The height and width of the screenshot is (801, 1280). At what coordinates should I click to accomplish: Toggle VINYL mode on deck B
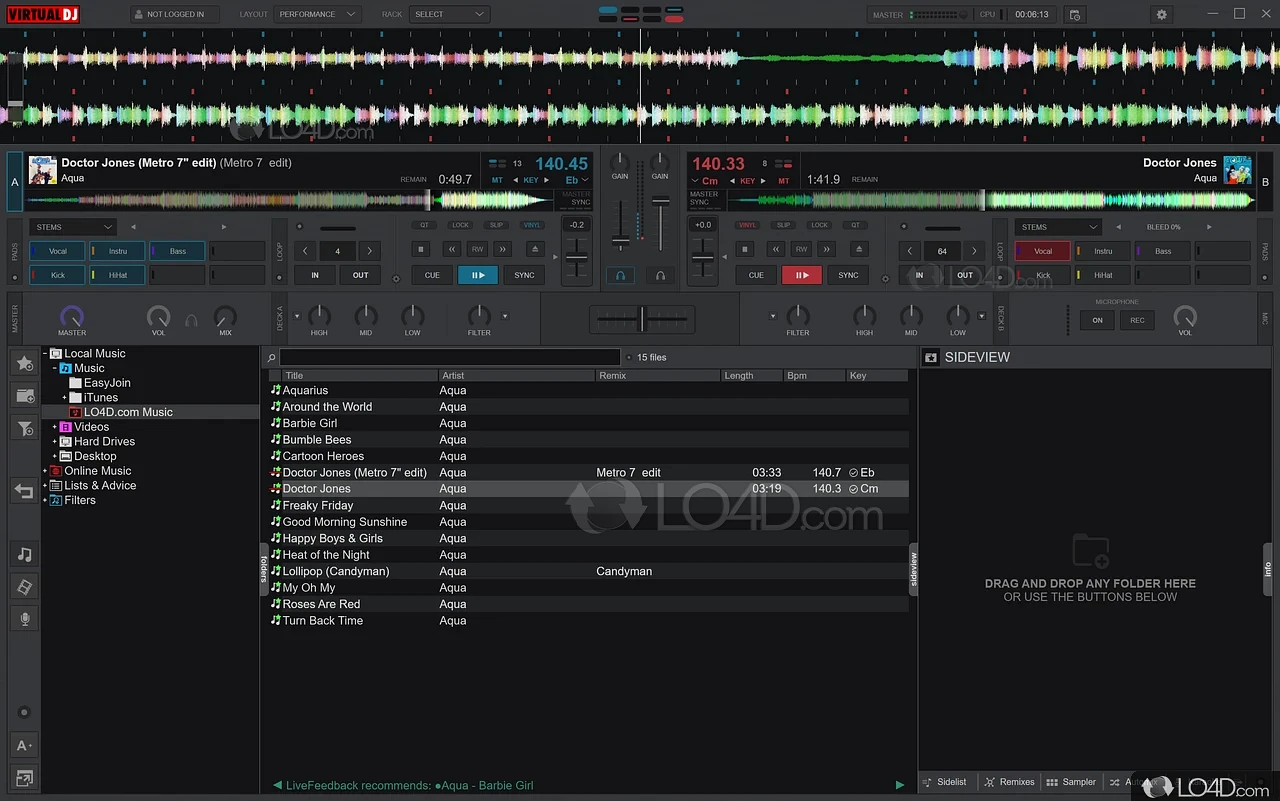point(747,225)
